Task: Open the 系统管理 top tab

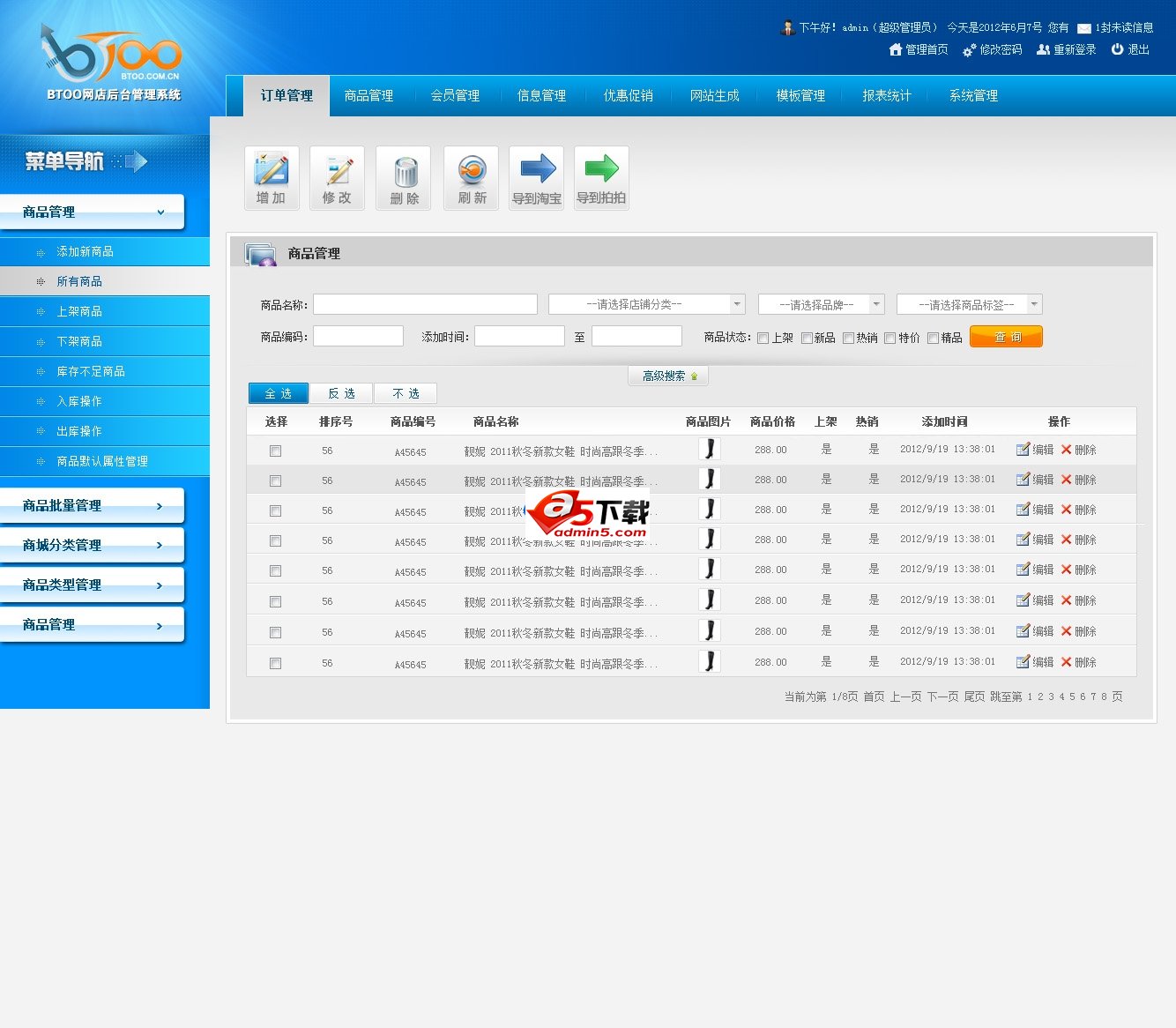Action: [973, 96]
